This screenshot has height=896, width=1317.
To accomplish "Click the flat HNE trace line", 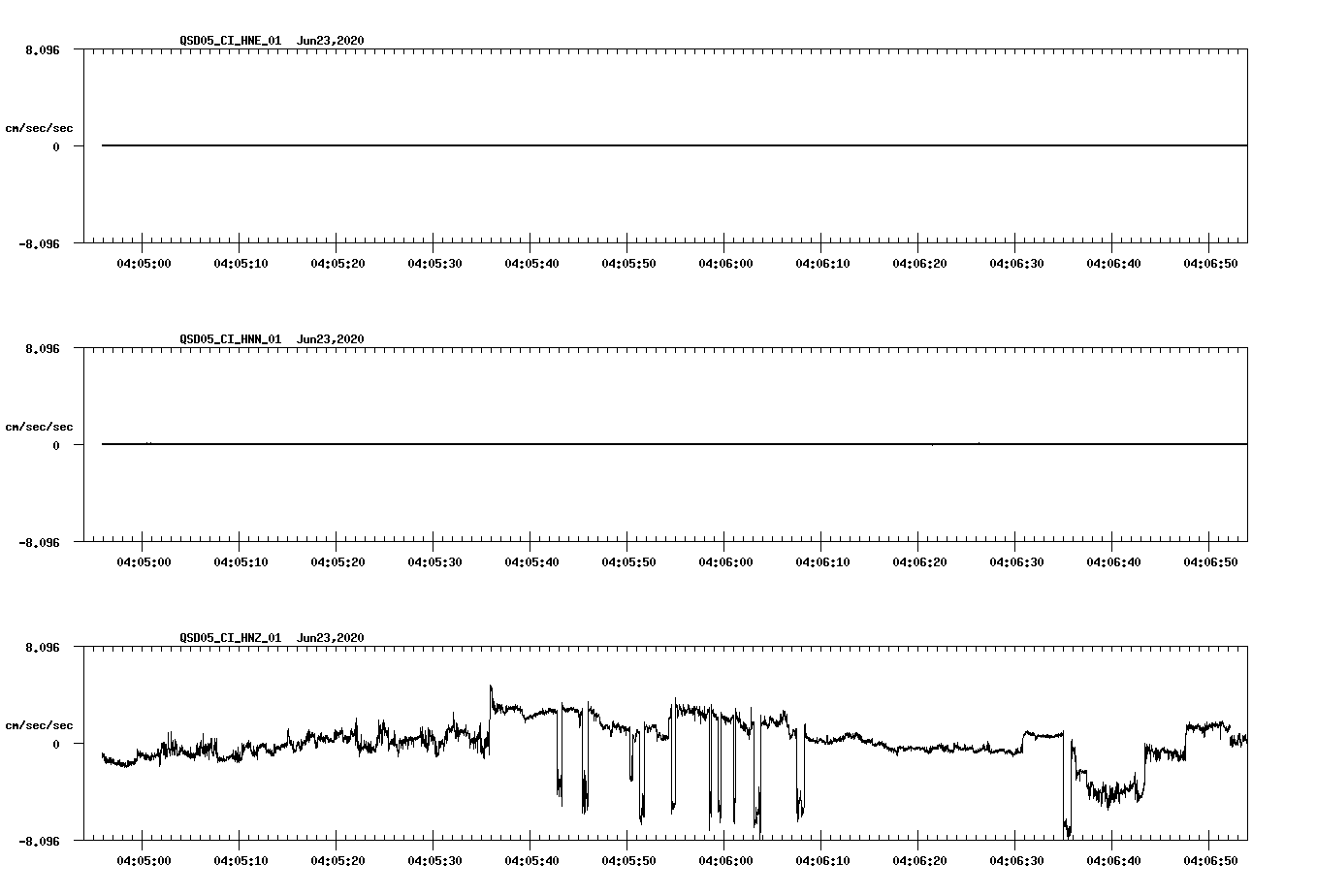I will pos(675,145).
